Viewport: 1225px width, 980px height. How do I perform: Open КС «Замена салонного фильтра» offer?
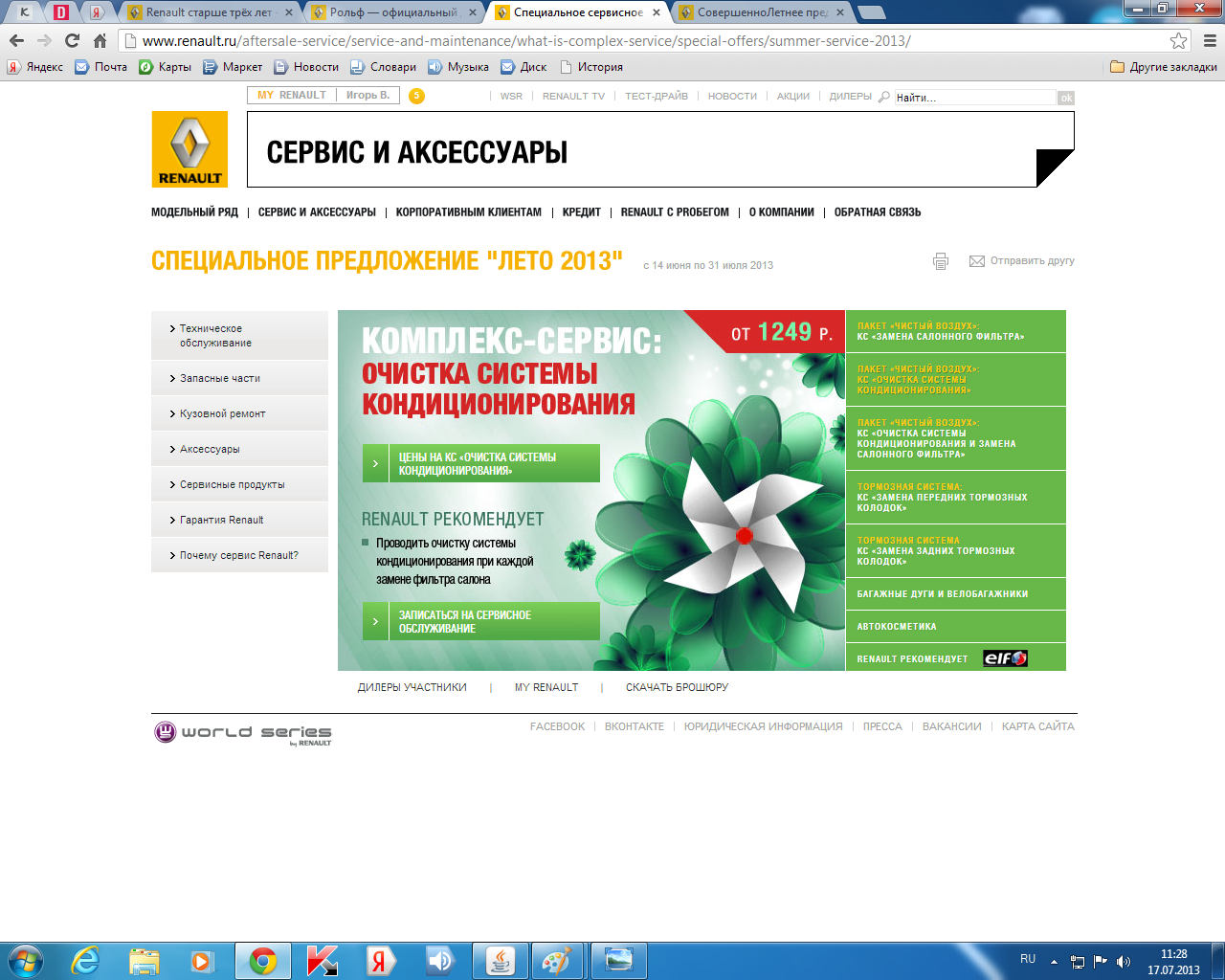click(x=956, y=331)
